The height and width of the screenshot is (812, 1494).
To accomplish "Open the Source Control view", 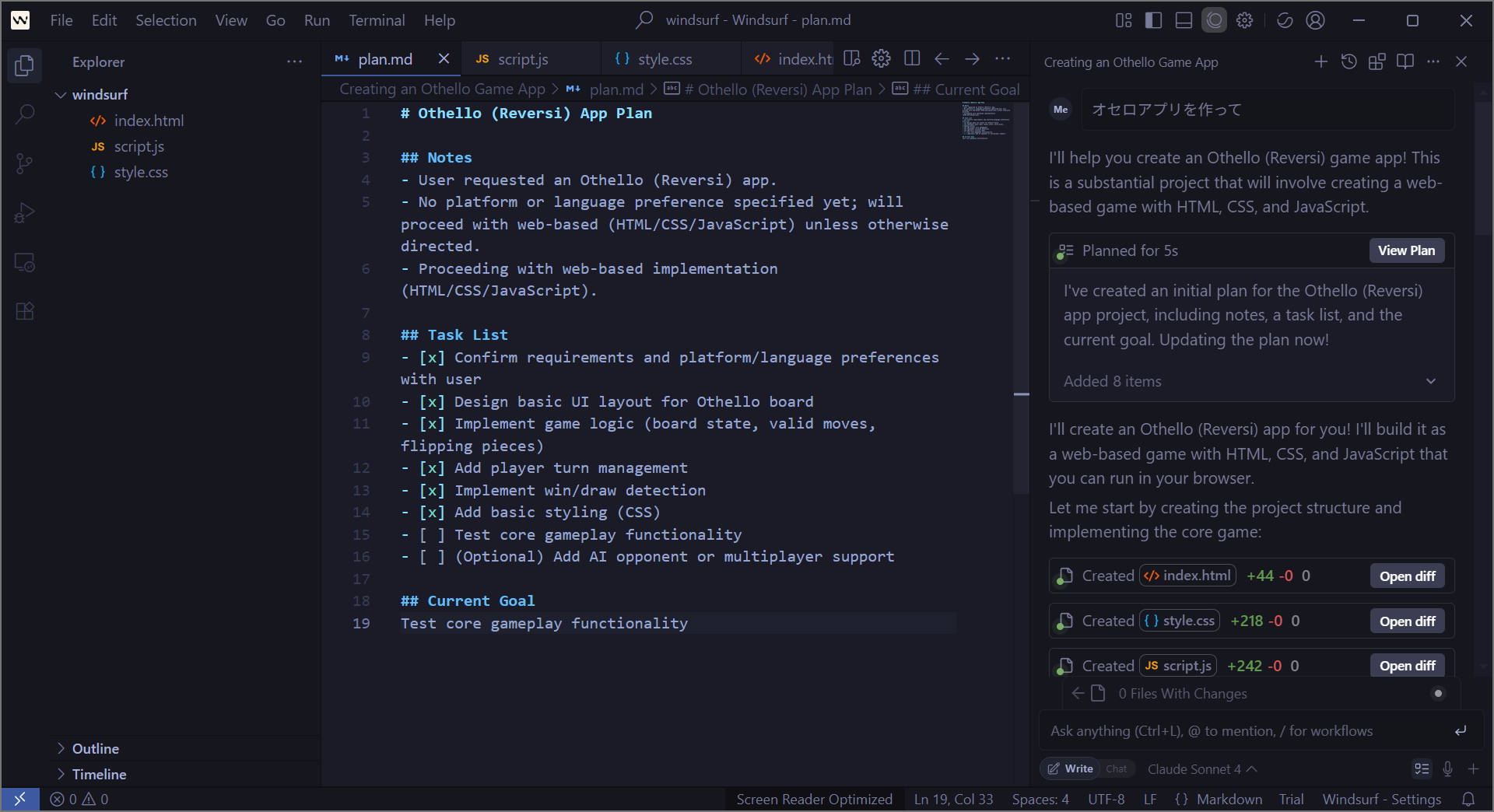I will [24, 163].
